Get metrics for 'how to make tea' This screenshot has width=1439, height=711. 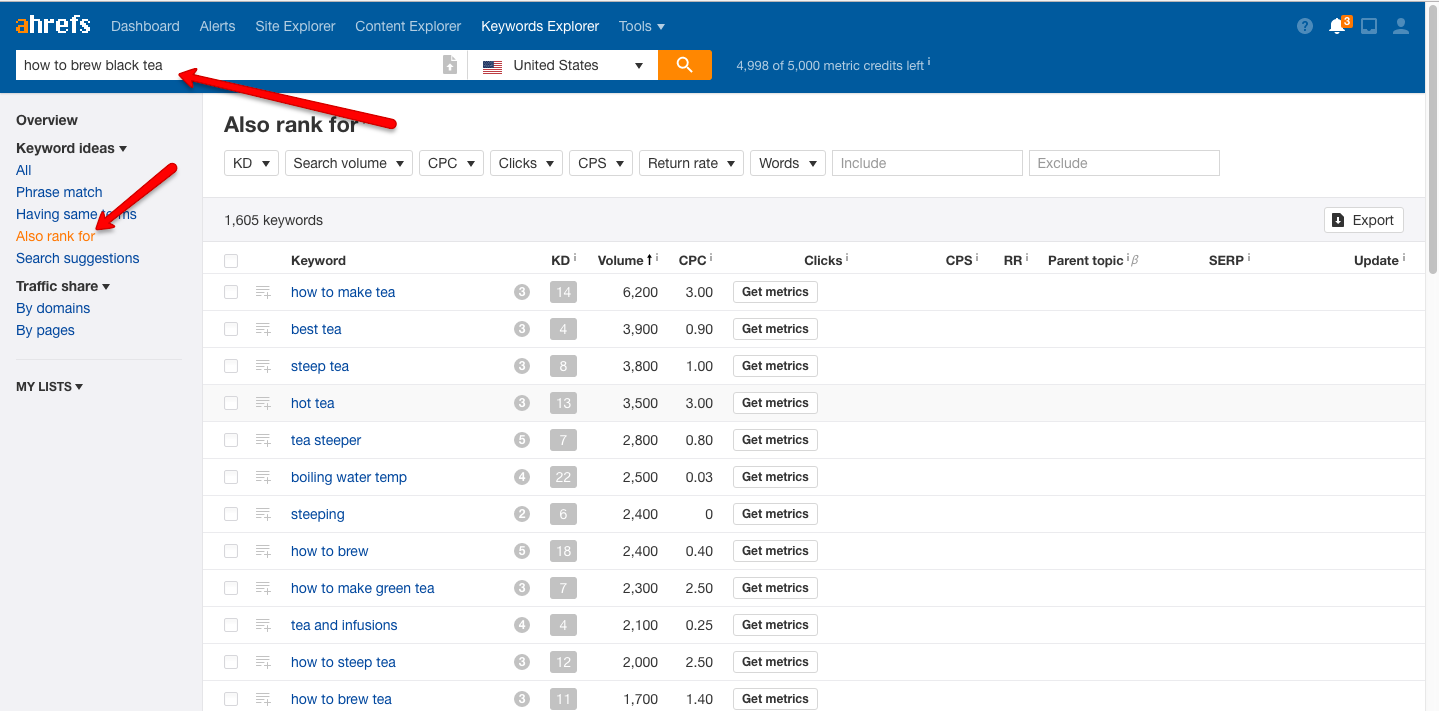(x=775, y=292)
